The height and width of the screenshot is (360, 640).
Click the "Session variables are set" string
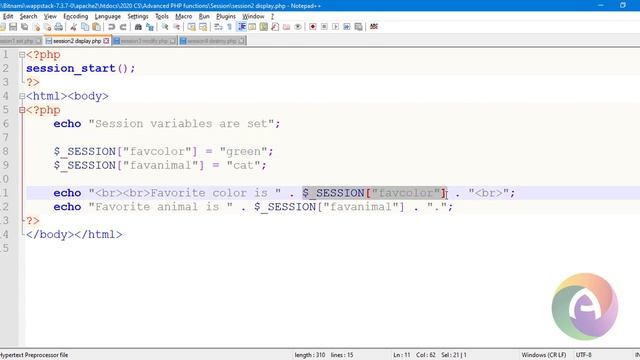(x=181, y=124)
